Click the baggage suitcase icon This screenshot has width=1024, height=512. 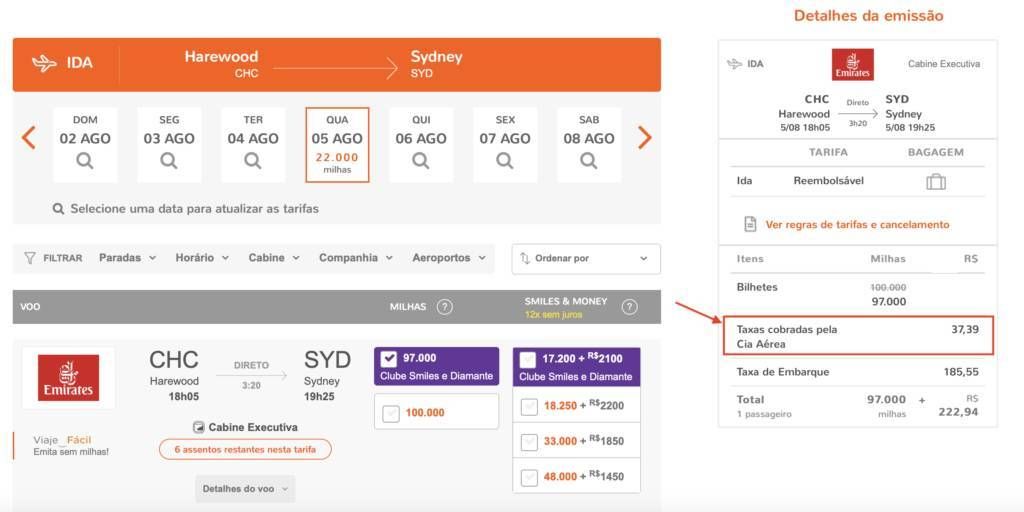coord(936,181)
